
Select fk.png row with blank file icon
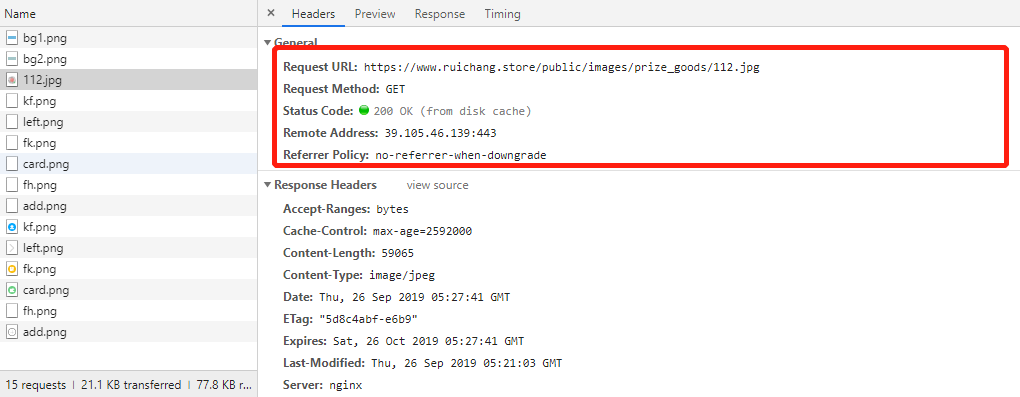[129, 143]
